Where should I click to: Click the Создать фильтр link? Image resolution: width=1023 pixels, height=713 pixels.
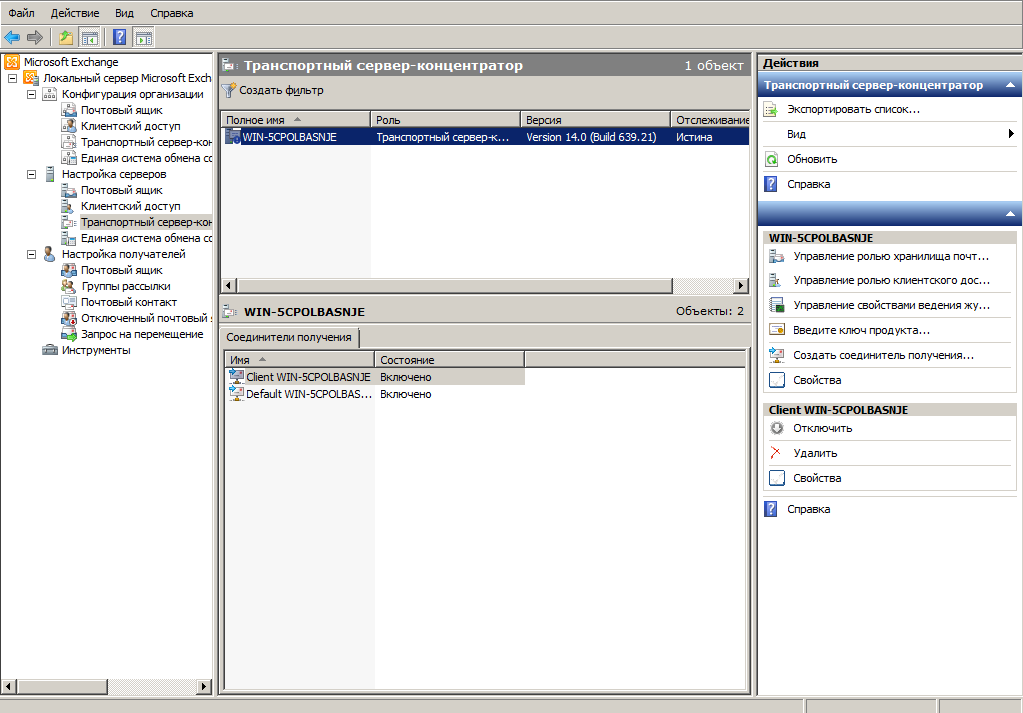281,91
